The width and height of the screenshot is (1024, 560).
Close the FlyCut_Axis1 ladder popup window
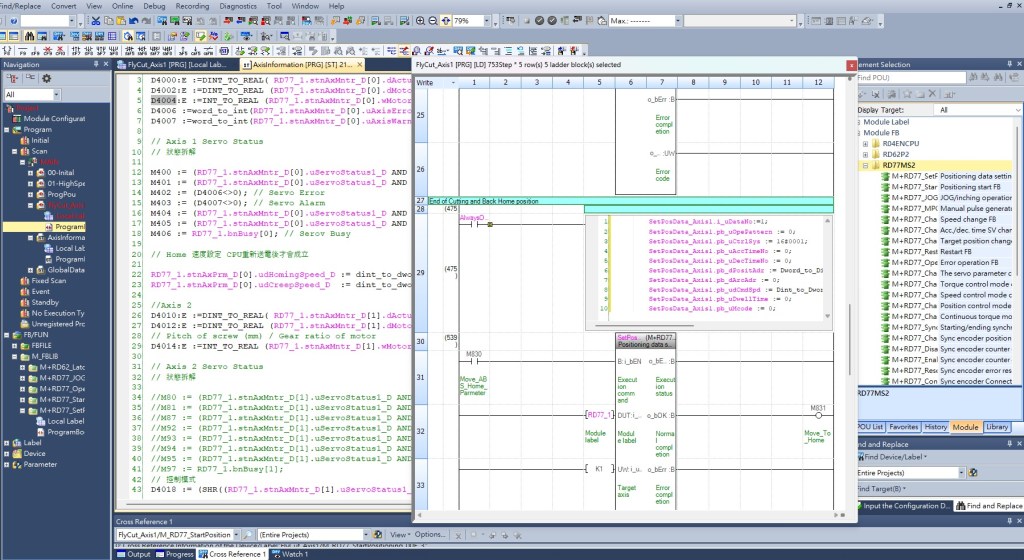[x=851, y=65]
